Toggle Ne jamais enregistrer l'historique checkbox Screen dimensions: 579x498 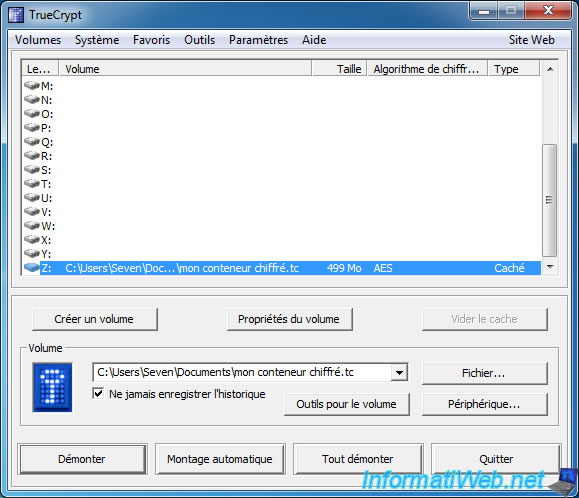click(x=98, y=394)
